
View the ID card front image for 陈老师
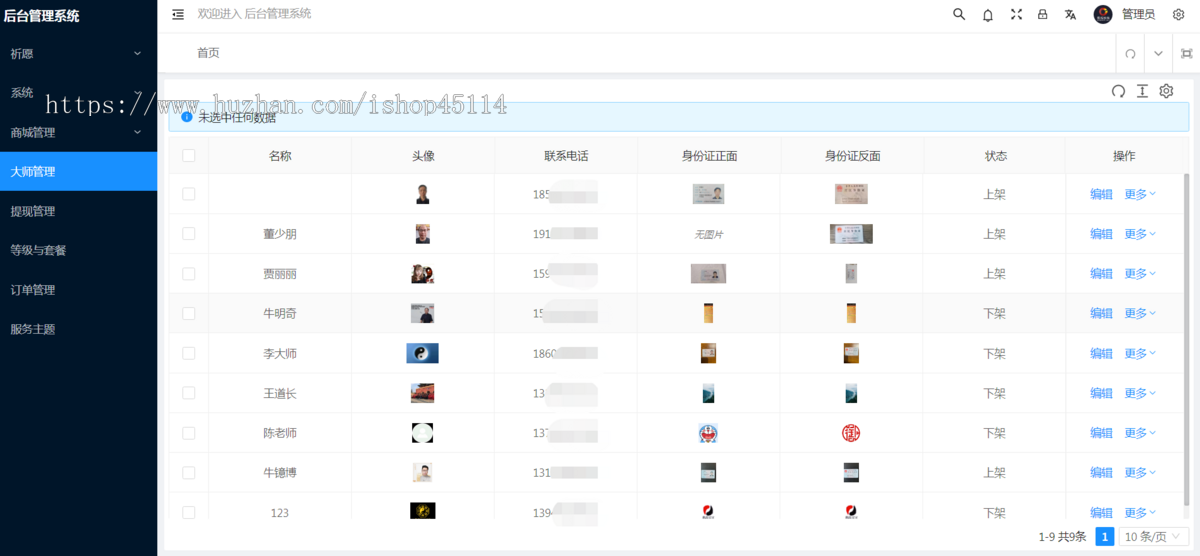(x=708, y=433)
